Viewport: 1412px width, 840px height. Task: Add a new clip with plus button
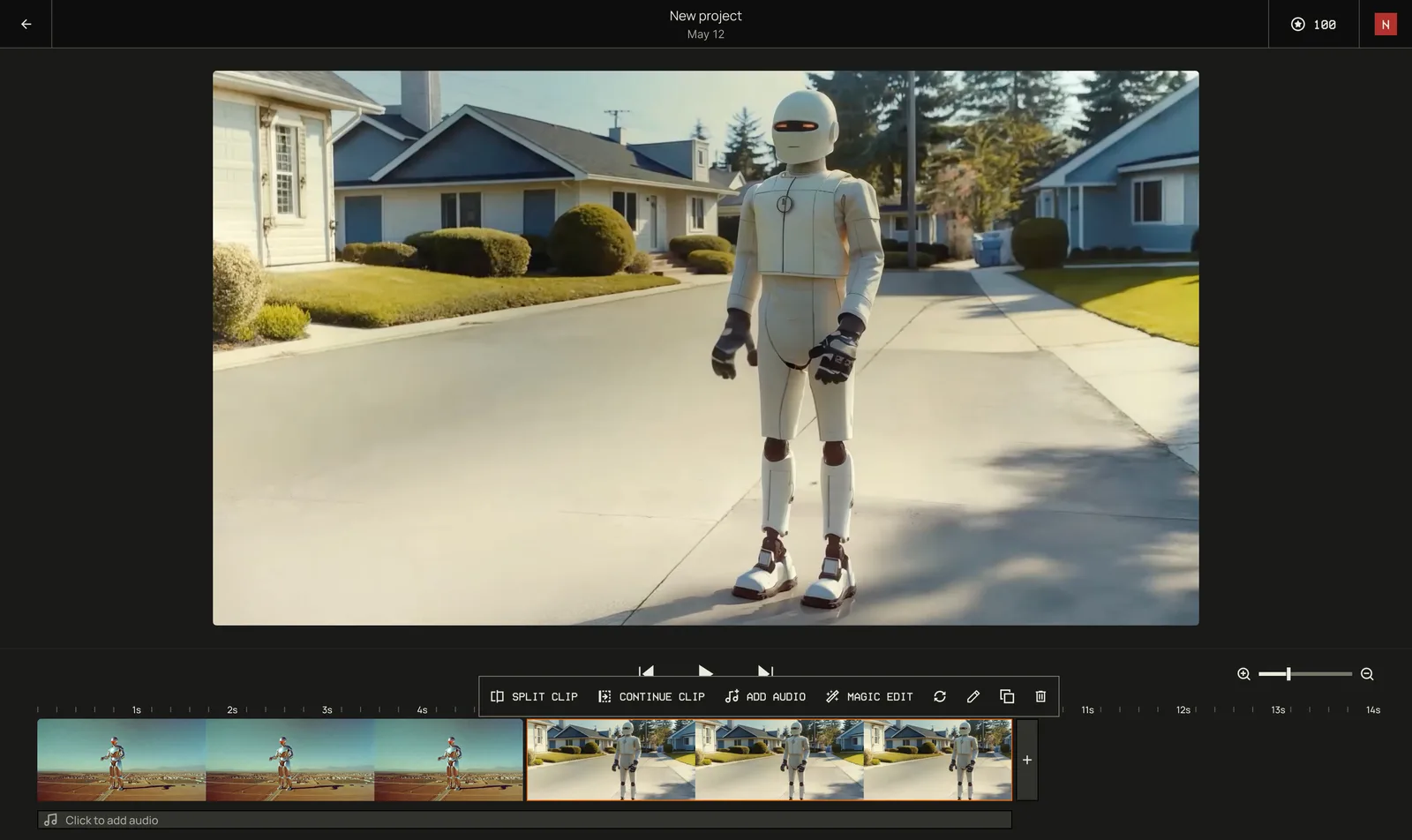(x=1027, y=760)
